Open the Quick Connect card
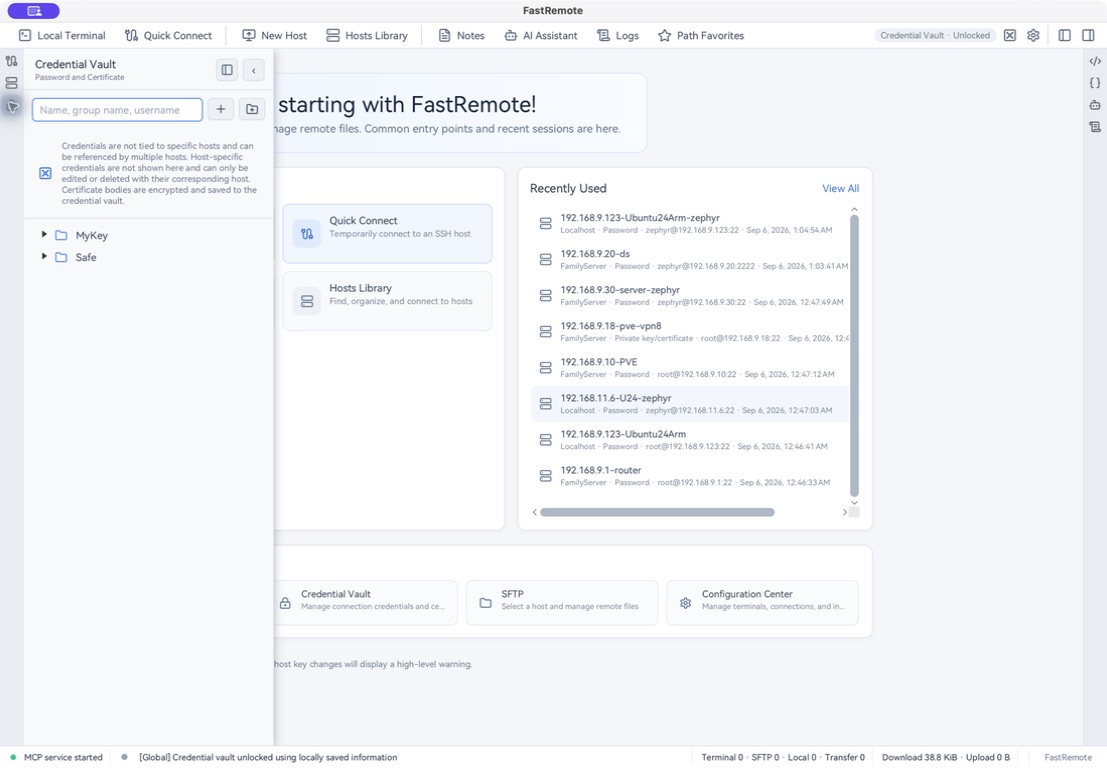Viewport: 1107px width, 768px height. tap(388, 234)
